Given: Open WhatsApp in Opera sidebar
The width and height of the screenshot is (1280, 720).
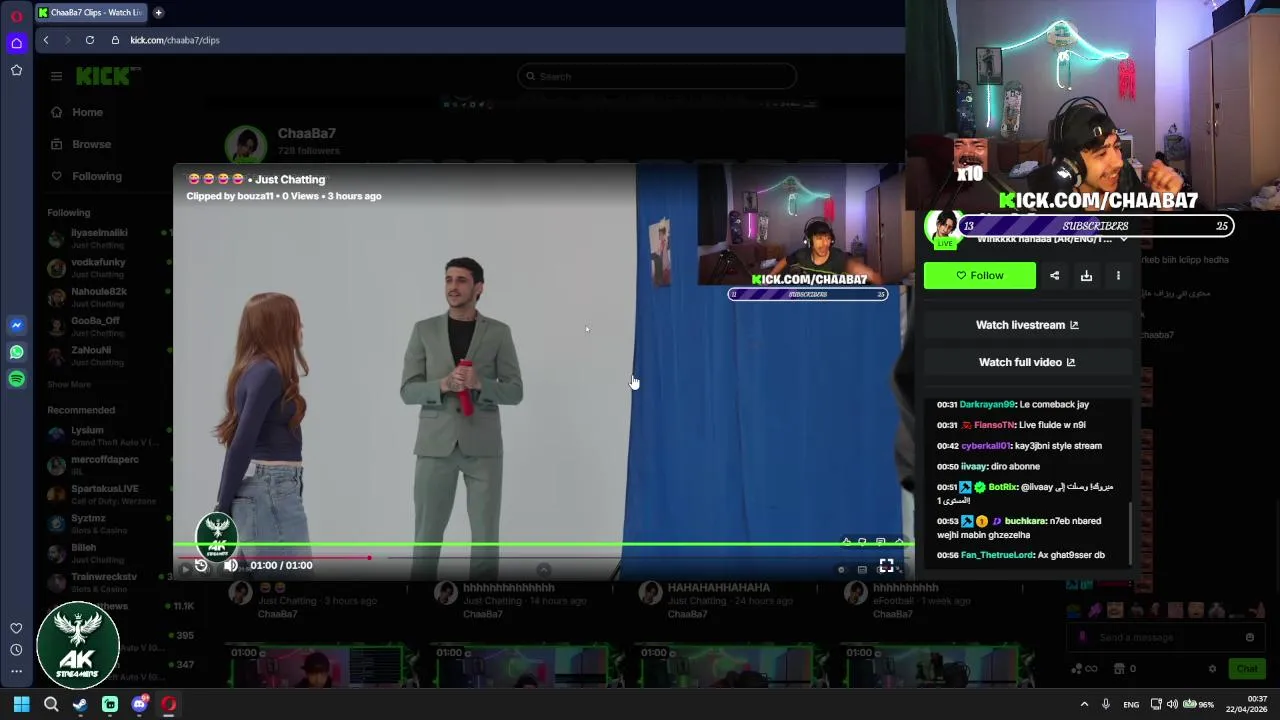Looking at the screenshot, I should pos(16,352).
